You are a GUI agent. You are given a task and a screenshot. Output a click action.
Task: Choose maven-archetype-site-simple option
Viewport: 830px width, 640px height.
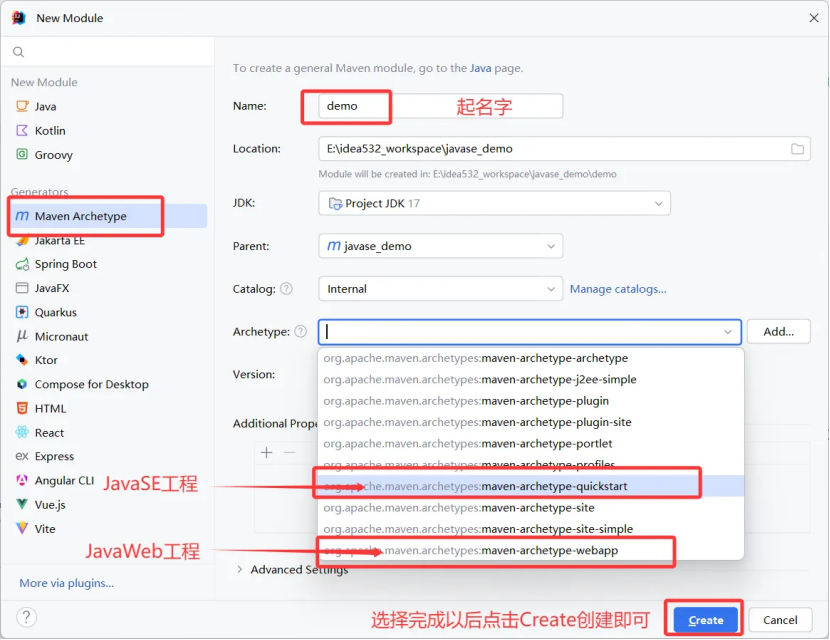click(531, 529)
